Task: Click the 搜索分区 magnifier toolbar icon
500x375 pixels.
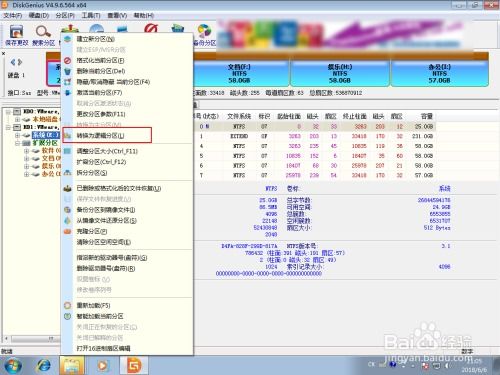Action: click(43, 35)
